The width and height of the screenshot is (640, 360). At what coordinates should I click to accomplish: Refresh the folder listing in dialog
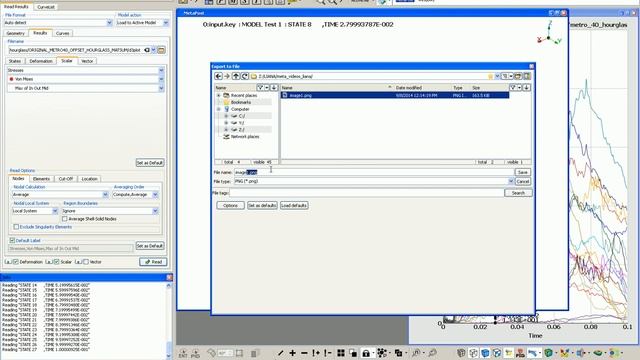click(245, 76)
